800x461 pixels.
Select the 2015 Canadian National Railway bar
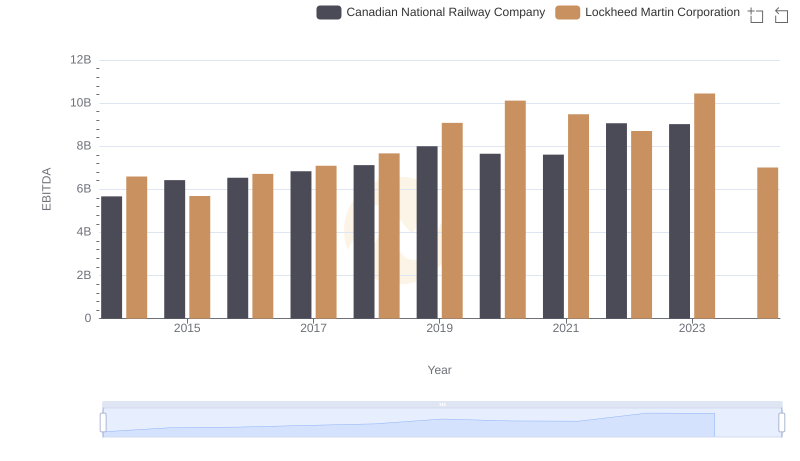174,249
